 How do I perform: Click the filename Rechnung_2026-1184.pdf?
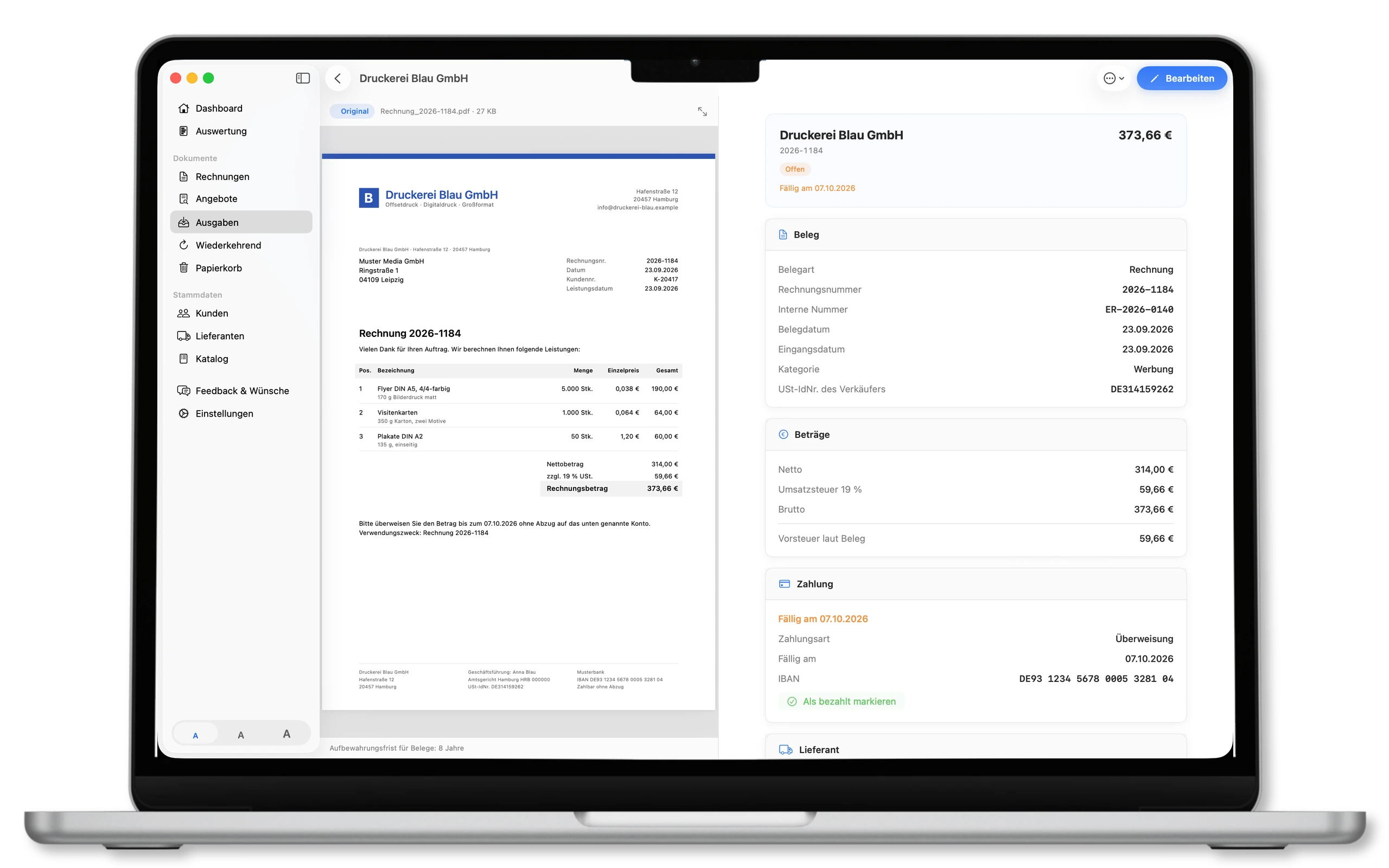coord(425,111)
